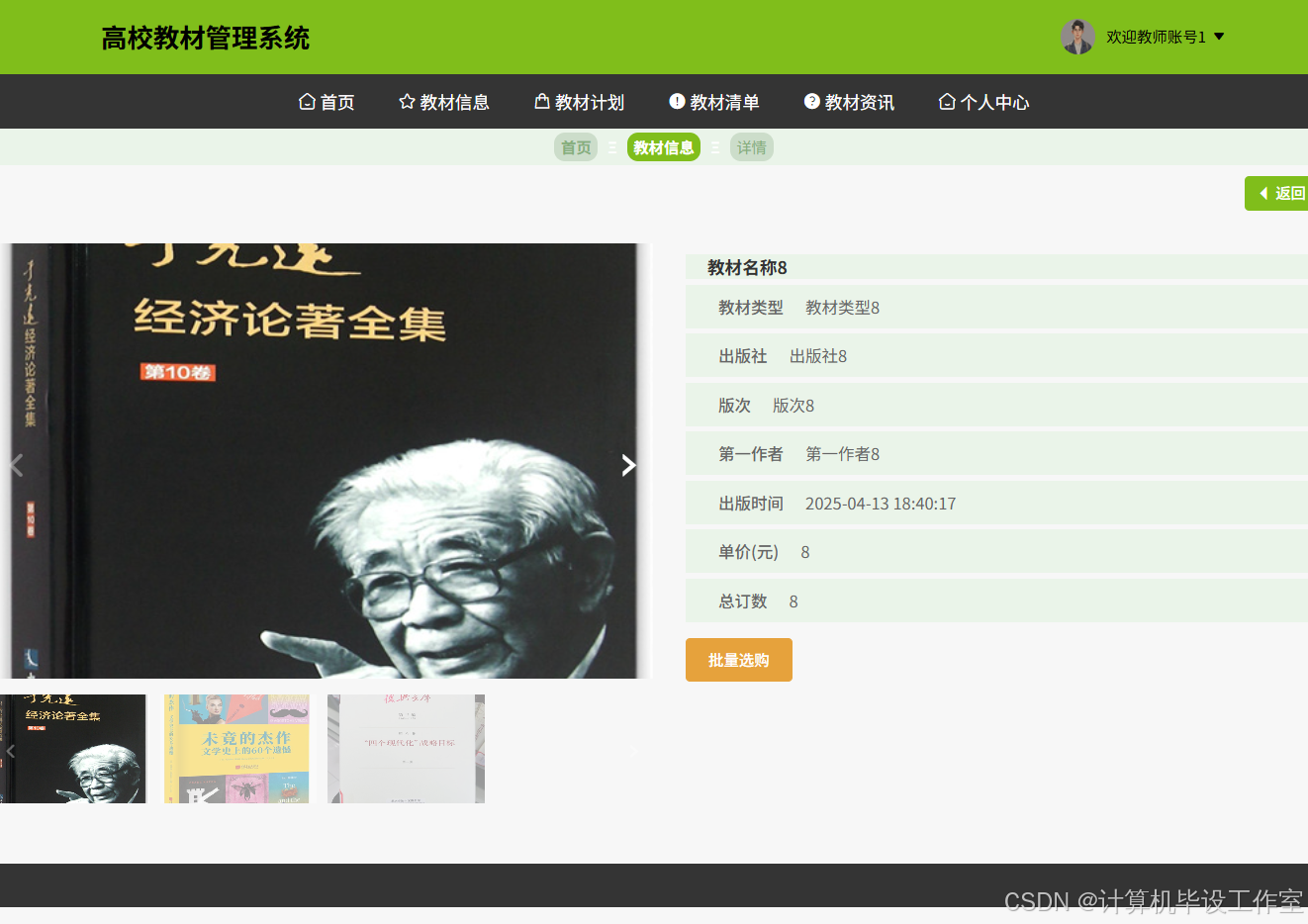Viewport: 1308px width, 924px height.
Task: Click the date 2025-04-13 18:40:17
Action: [881, 504]
